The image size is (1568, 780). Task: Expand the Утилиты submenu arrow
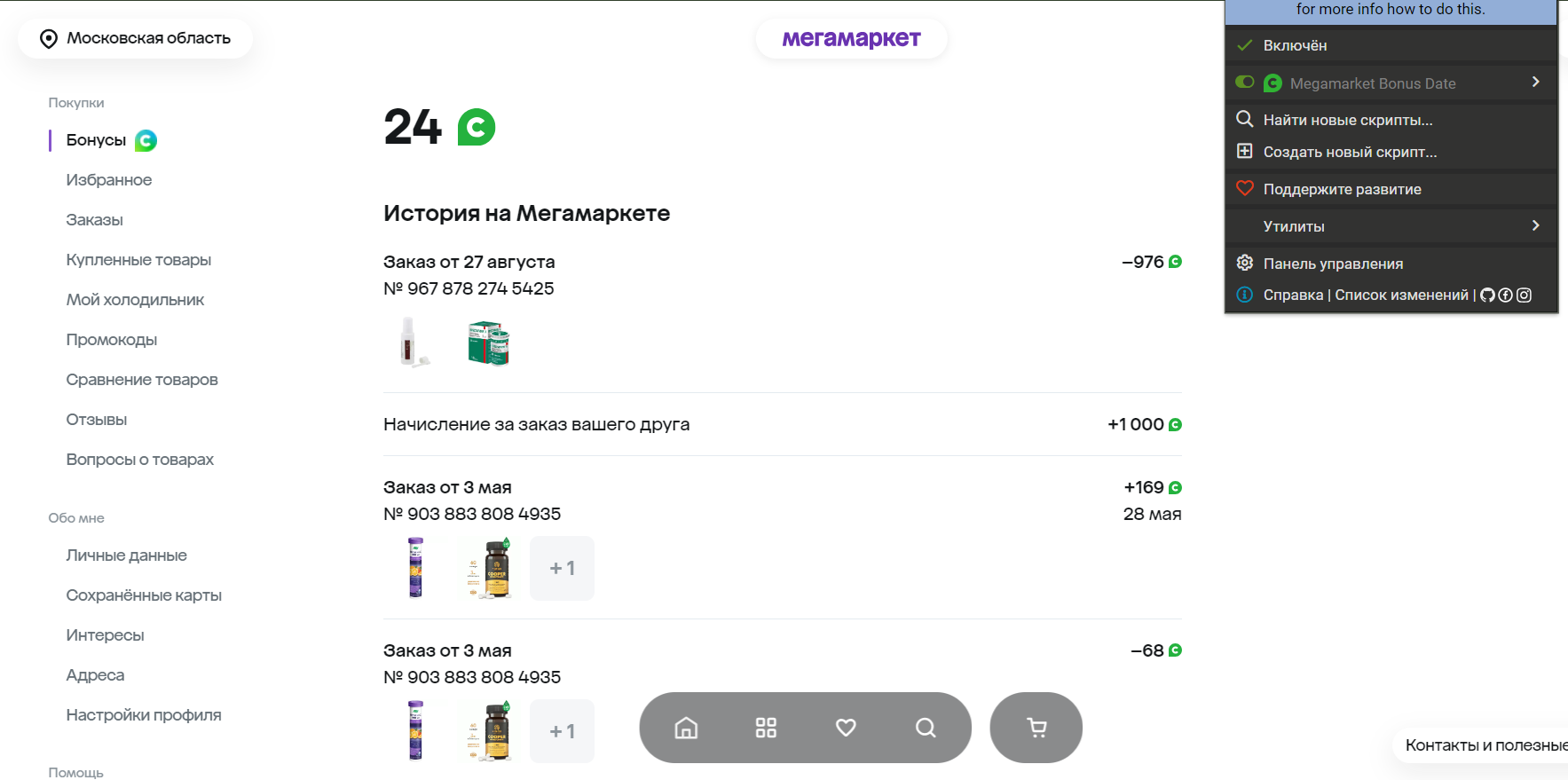pos(1535,225)
